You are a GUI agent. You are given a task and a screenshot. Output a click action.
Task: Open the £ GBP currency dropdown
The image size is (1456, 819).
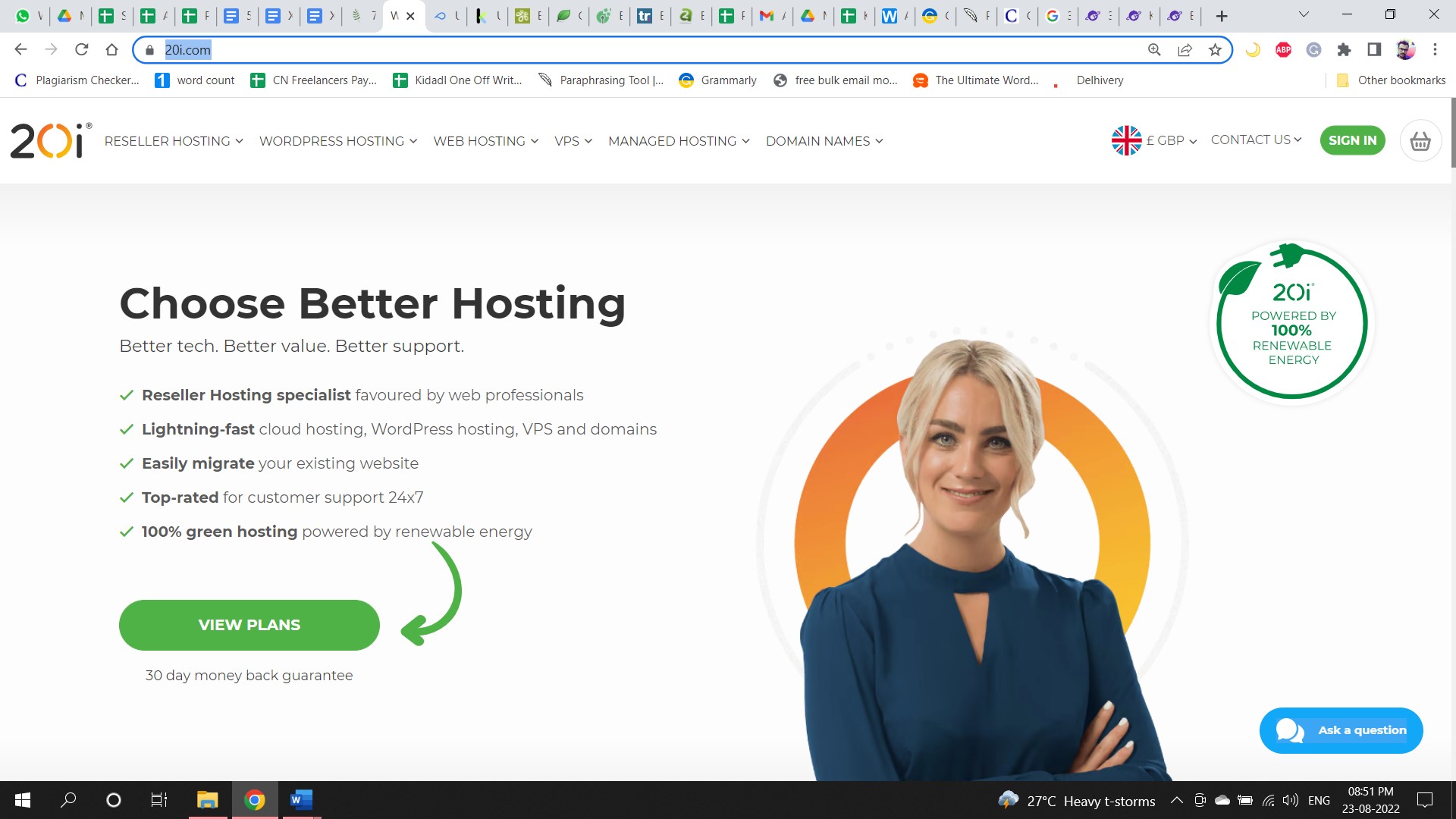pyautogui.click(x=1164, y=140)
